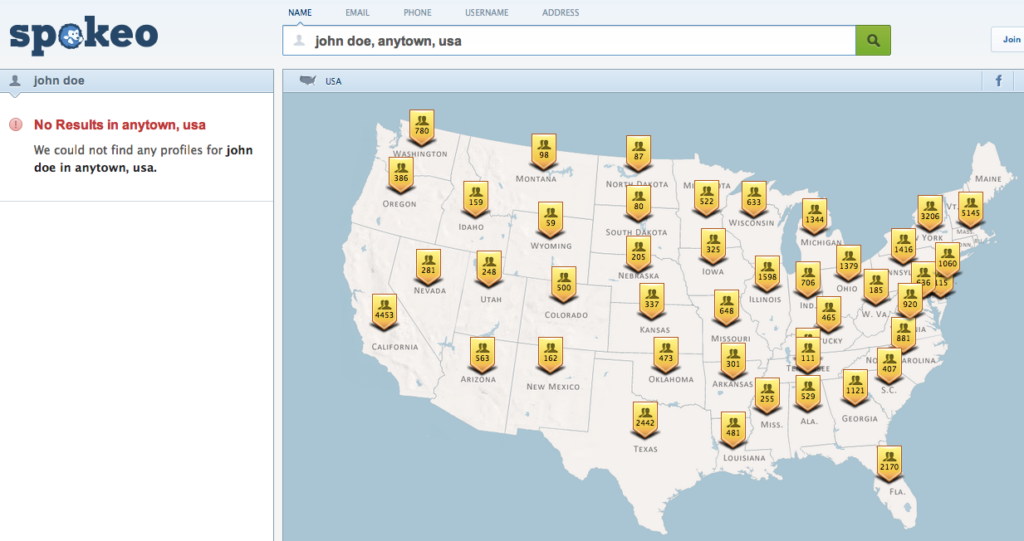Switch to the USERNAME search tab
The height and width of the screenshot is (541, 1024).
pyautogui.click(x=487, y=12)
